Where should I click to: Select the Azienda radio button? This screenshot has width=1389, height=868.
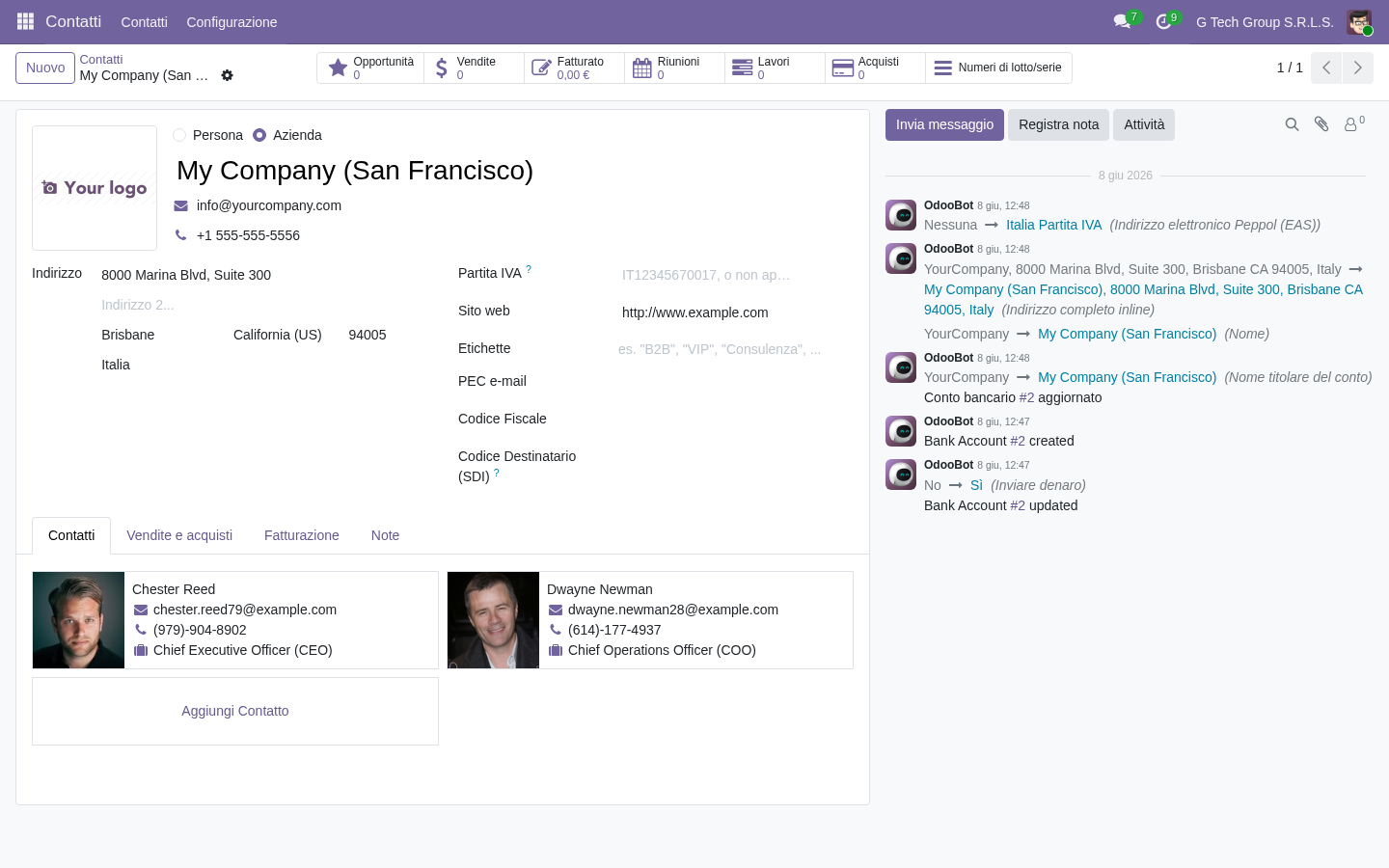click(x=259, y=135)
